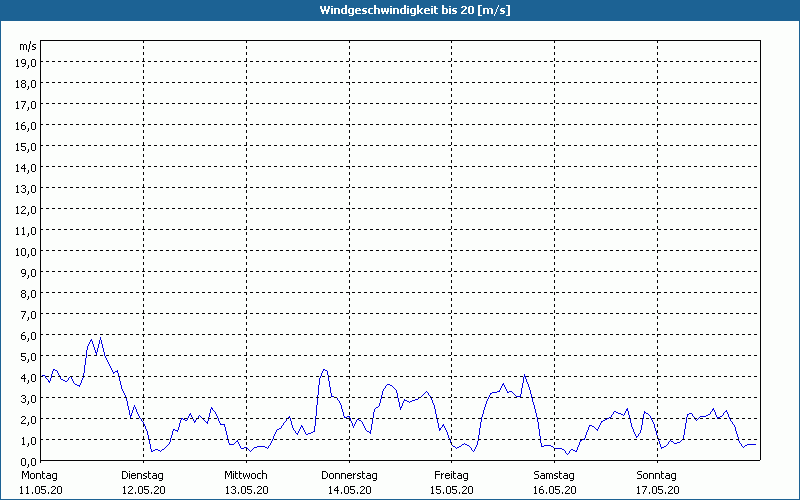800x500 pixels.
Task: Click the "m/s" unit label above the y-axis
Action: click(28, 46)
